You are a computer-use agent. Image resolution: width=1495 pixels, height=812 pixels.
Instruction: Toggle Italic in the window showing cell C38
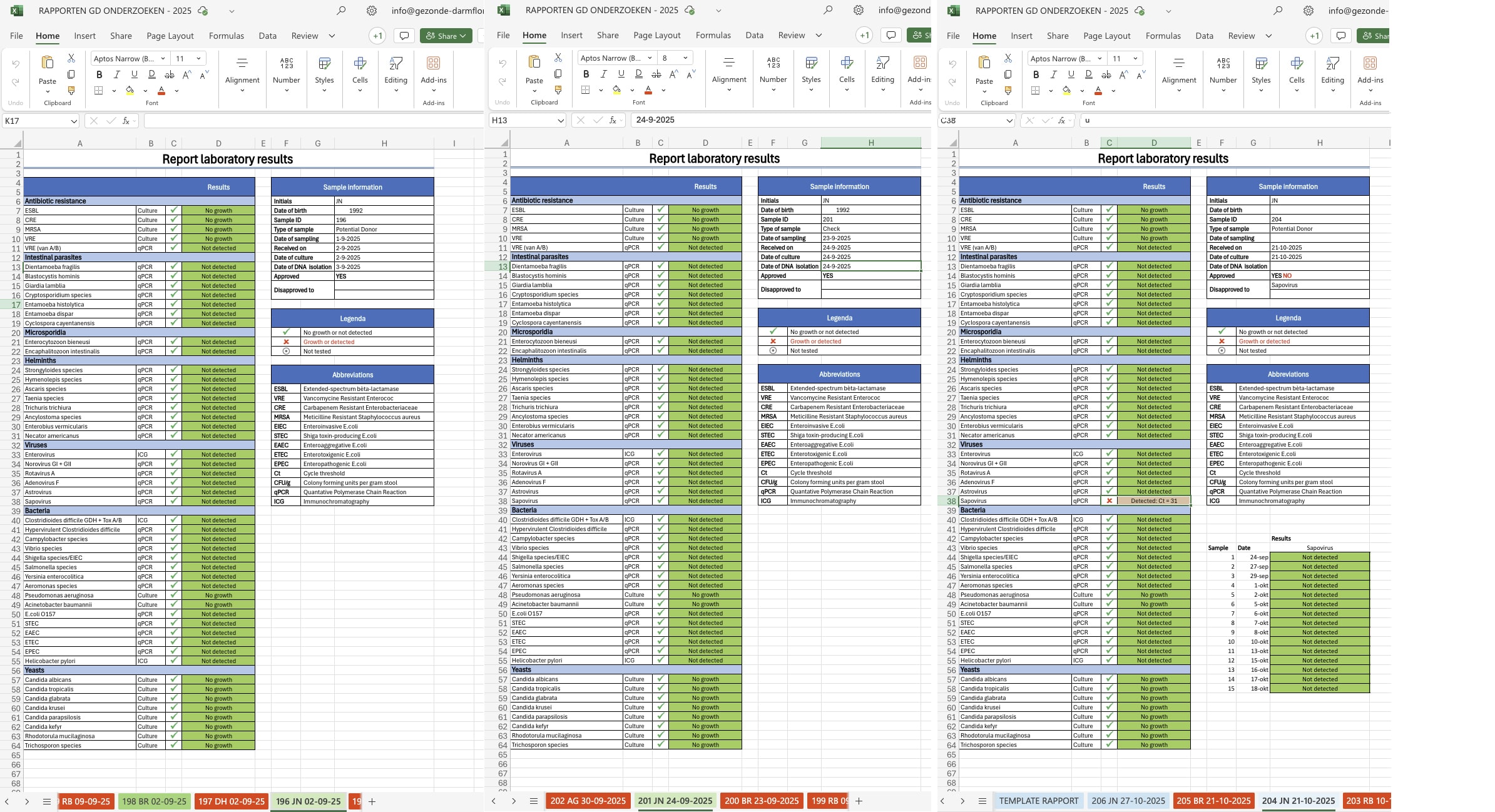click(1053, 74)
